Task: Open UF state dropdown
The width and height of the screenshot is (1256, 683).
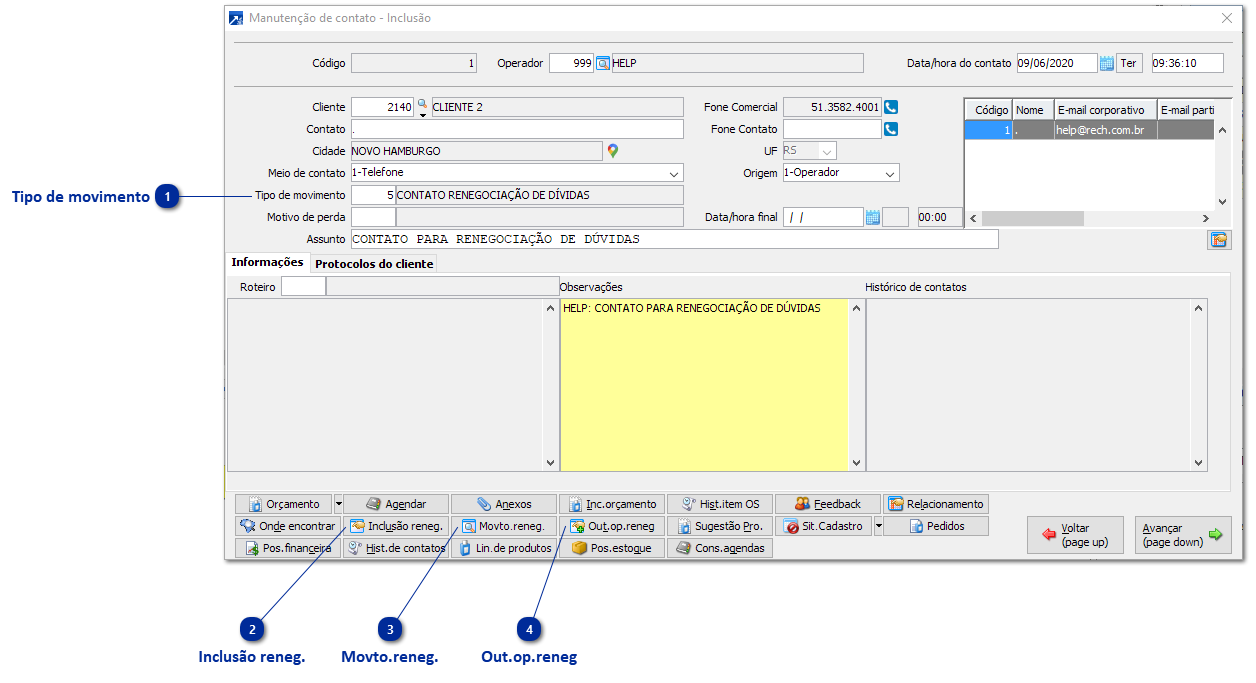Action: (827, 151)
